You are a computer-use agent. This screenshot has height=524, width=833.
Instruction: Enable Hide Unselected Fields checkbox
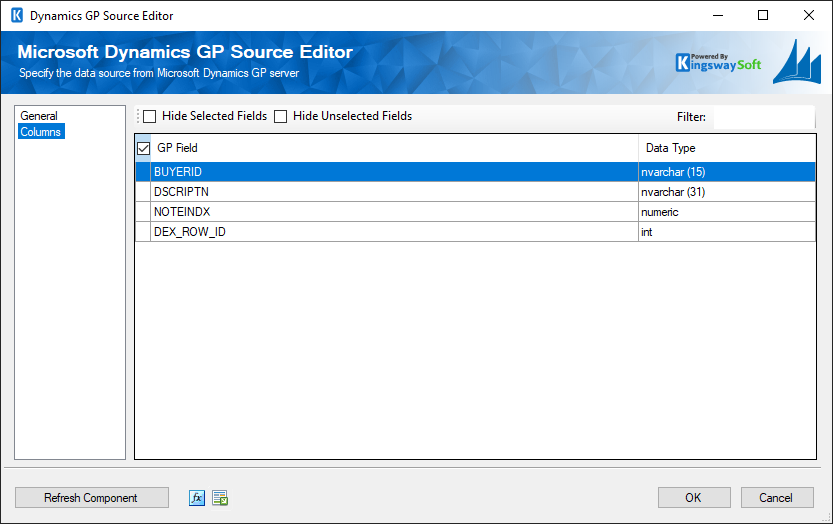(280, 116)
